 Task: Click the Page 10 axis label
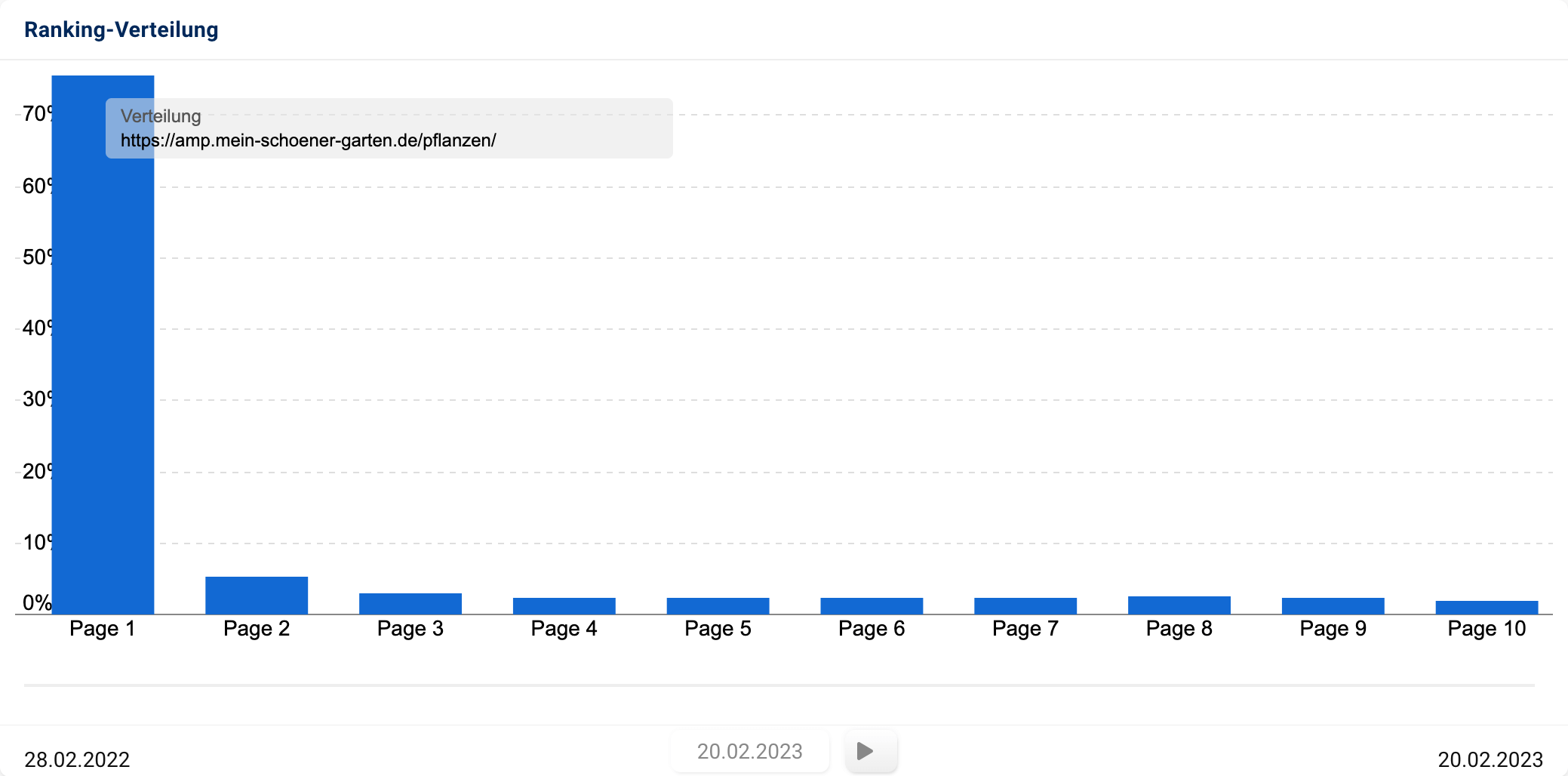(1487, 629)
